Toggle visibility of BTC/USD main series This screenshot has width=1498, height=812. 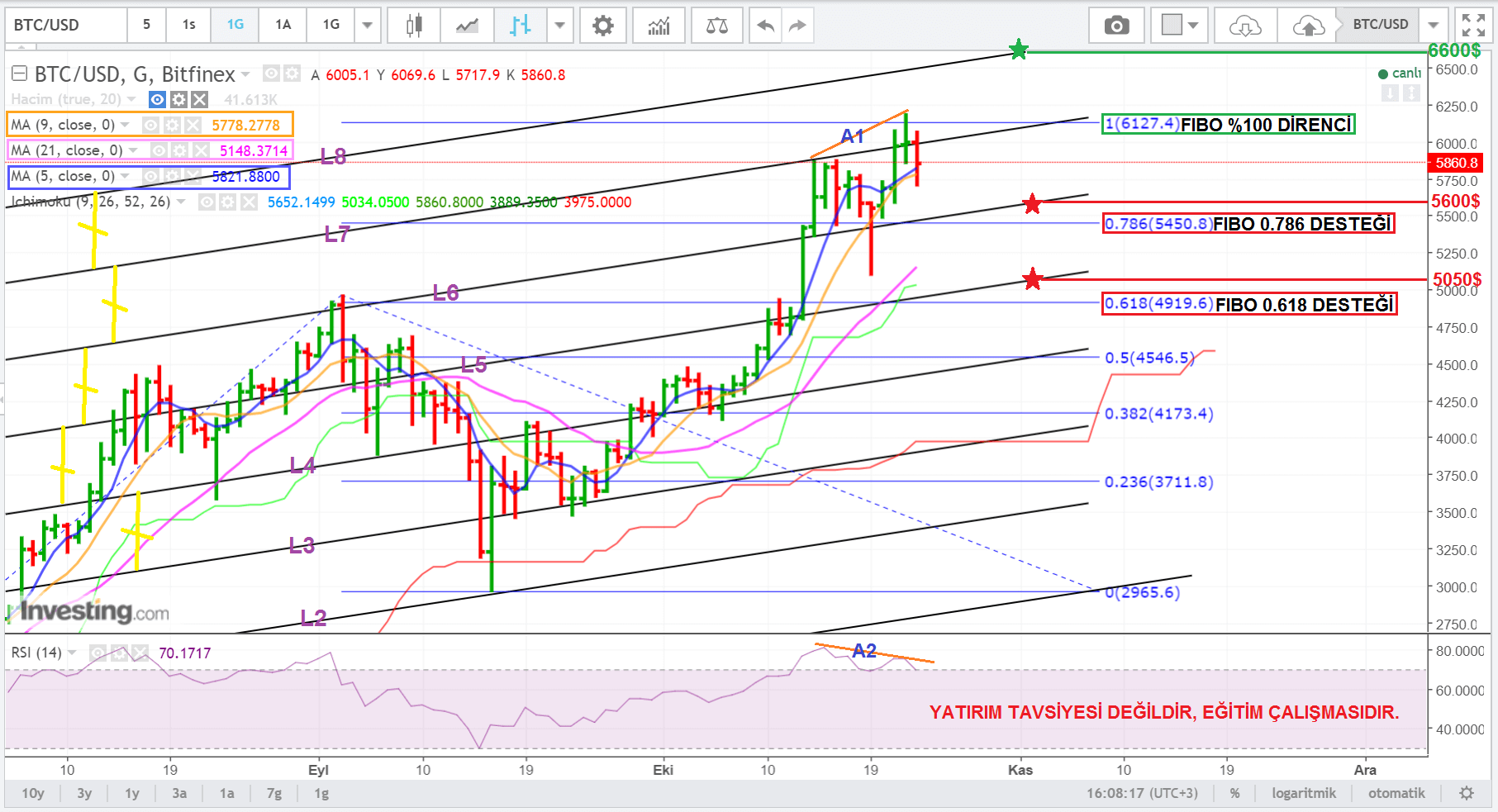[x=270, y=74]
